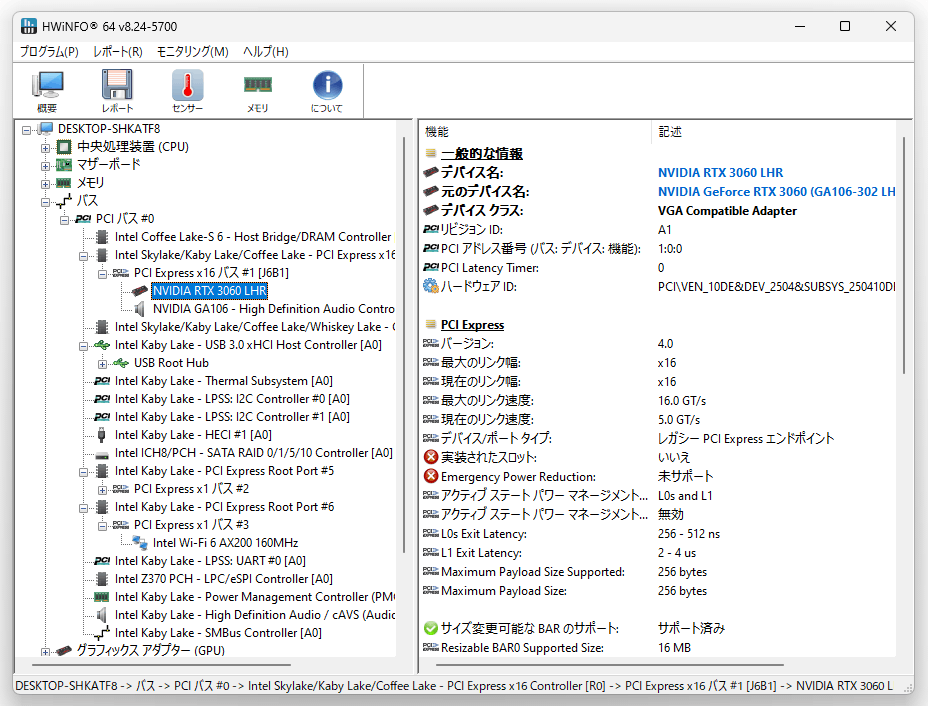Click the HWiNFO title bar app icon

pos(28,26)
